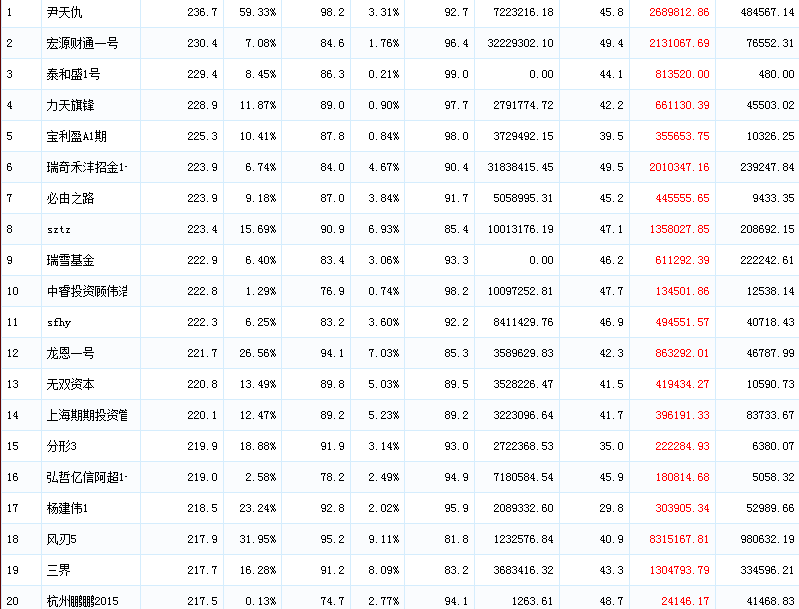This screenshot has width=799, height=609.
Task: Select the value 35.0 in 分形3 row
Action: pos(611,446)
